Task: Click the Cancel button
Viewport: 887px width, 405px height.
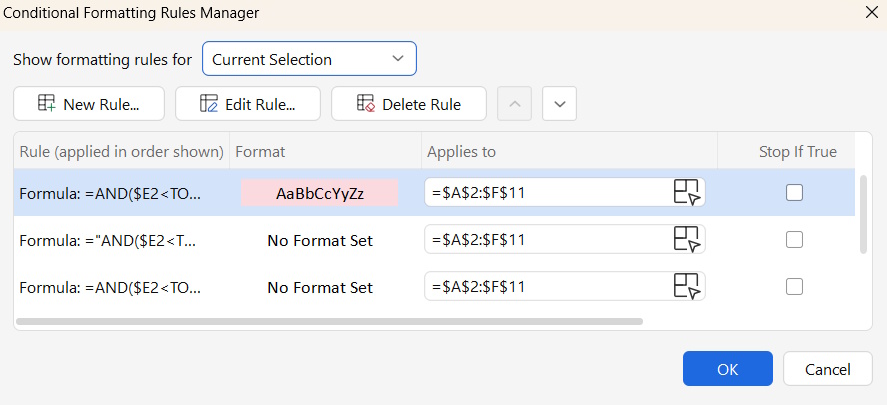Action: pyautogui.click(x=828, y=369)
